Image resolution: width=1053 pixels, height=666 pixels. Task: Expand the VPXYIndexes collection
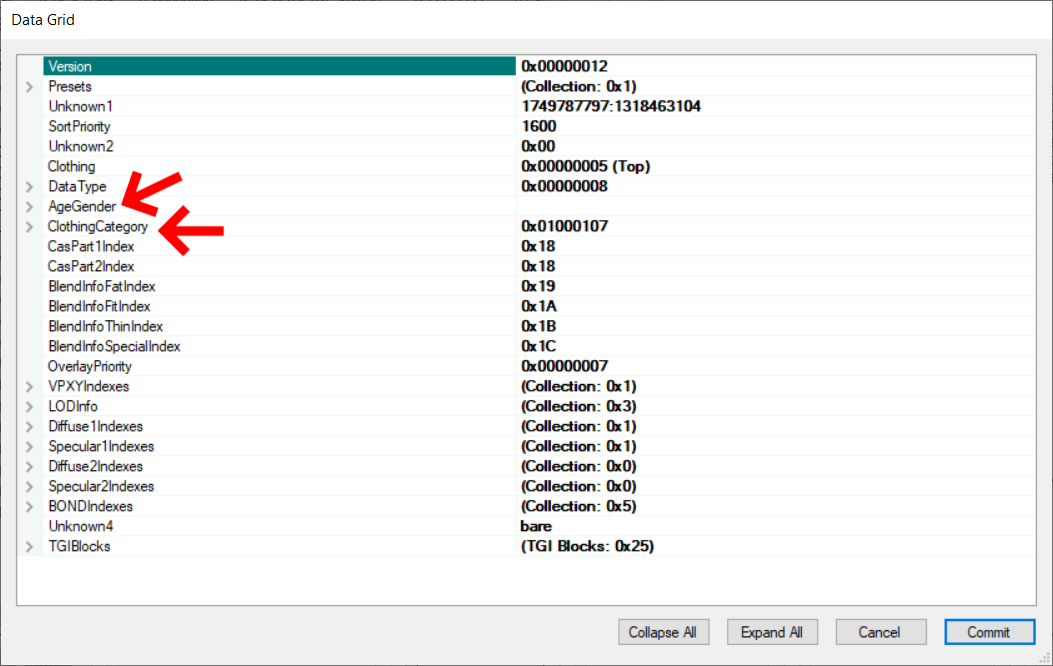28,386
